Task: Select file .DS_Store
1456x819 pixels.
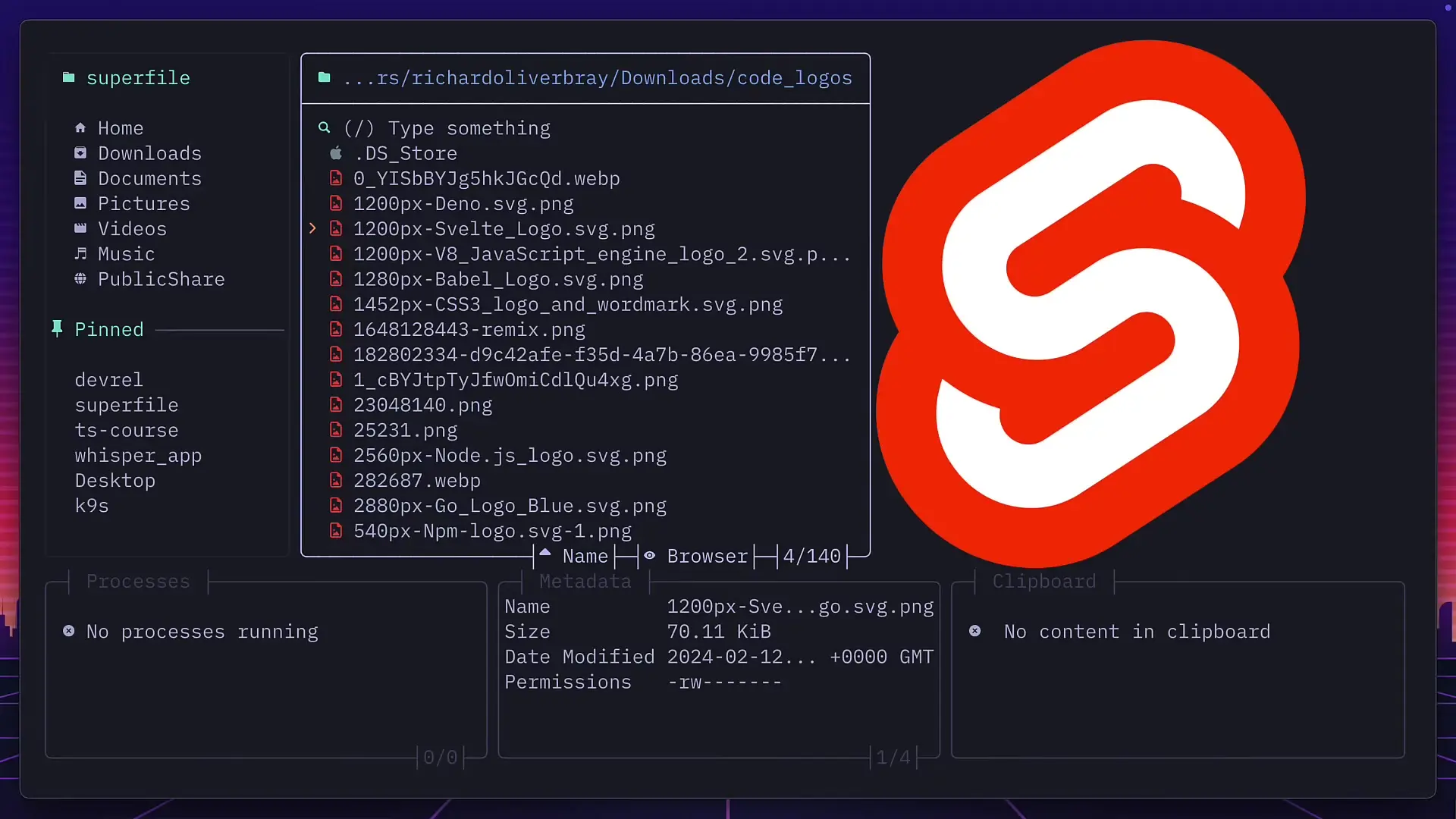Action: 406,152
